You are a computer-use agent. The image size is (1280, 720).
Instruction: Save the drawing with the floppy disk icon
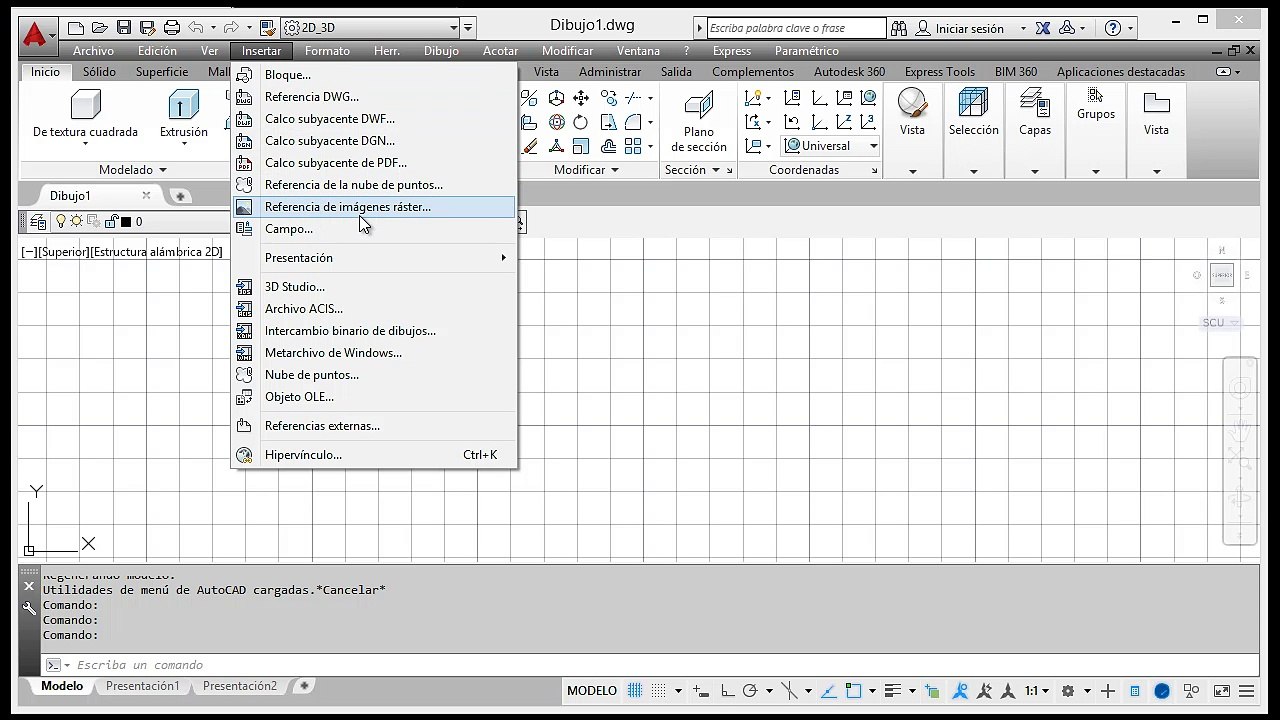(124, 28)
